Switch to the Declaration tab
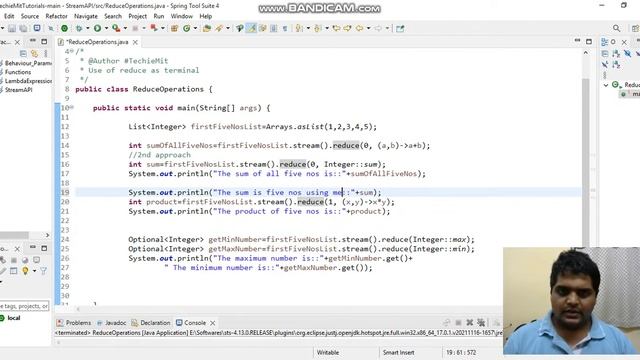This screenshot has height=360, width=640. click(151, 323)
